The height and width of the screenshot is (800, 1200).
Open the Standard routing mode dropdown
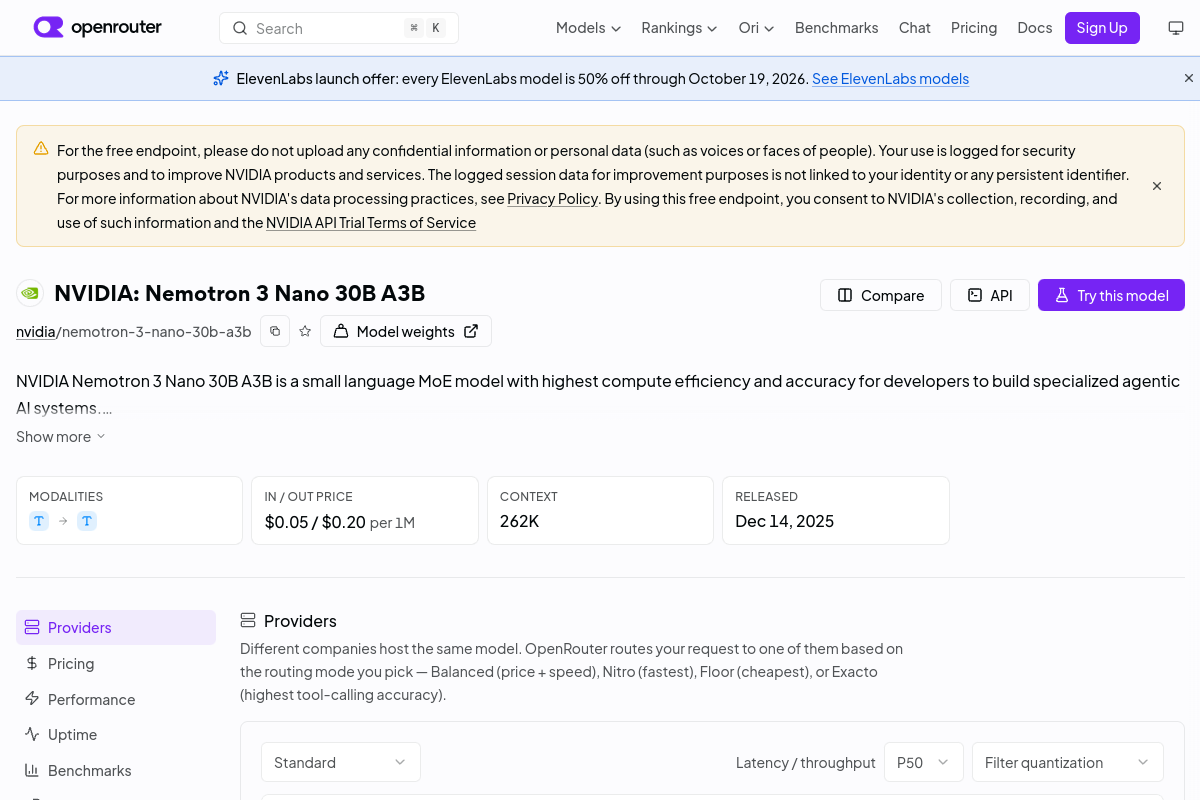[341, 762]
